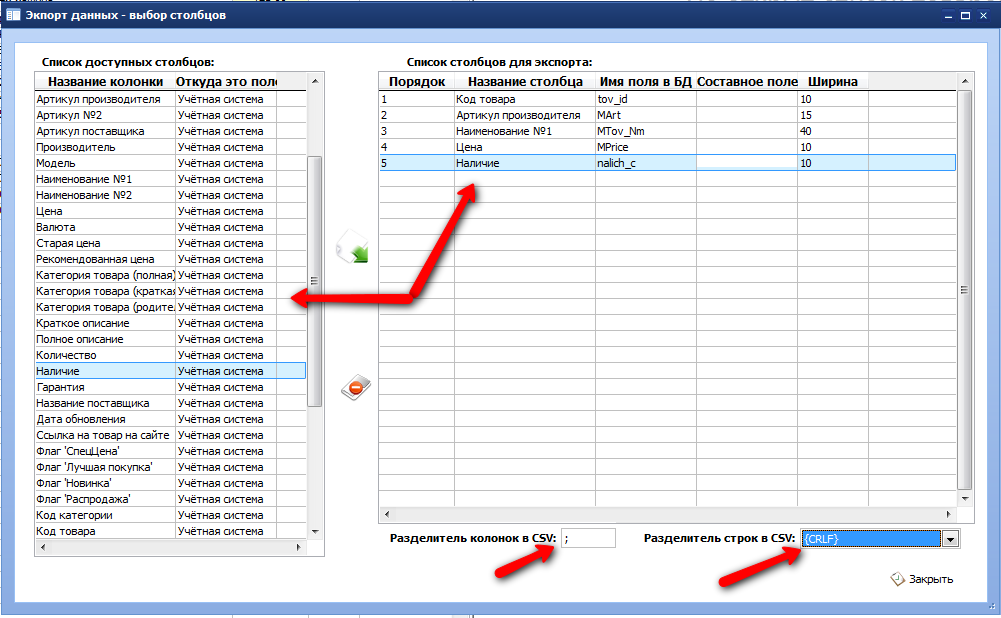Select the Артикул поставщика row
Image resolution: width=1001 pixels, height=618 pixels.
click(x=170, y=131)
